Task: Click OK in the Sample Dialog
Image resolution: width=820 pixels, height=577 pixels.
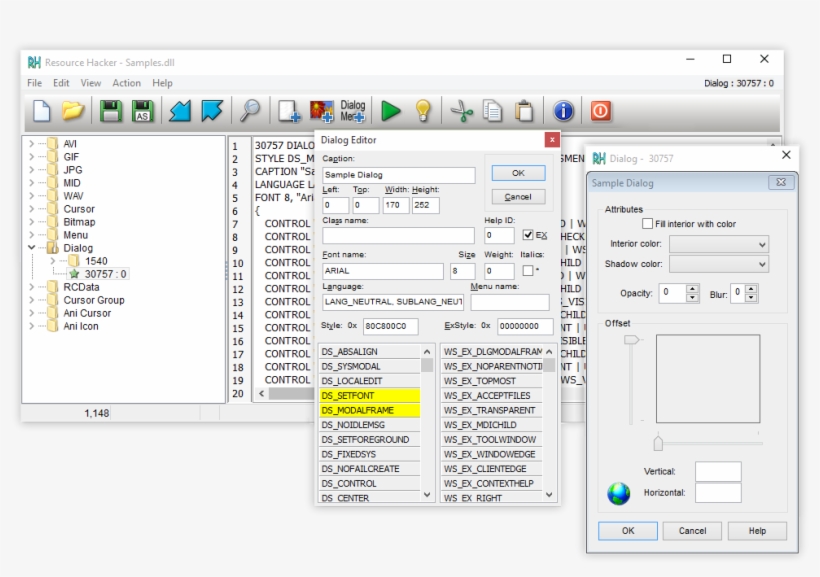Action: [x=628, y=530]
